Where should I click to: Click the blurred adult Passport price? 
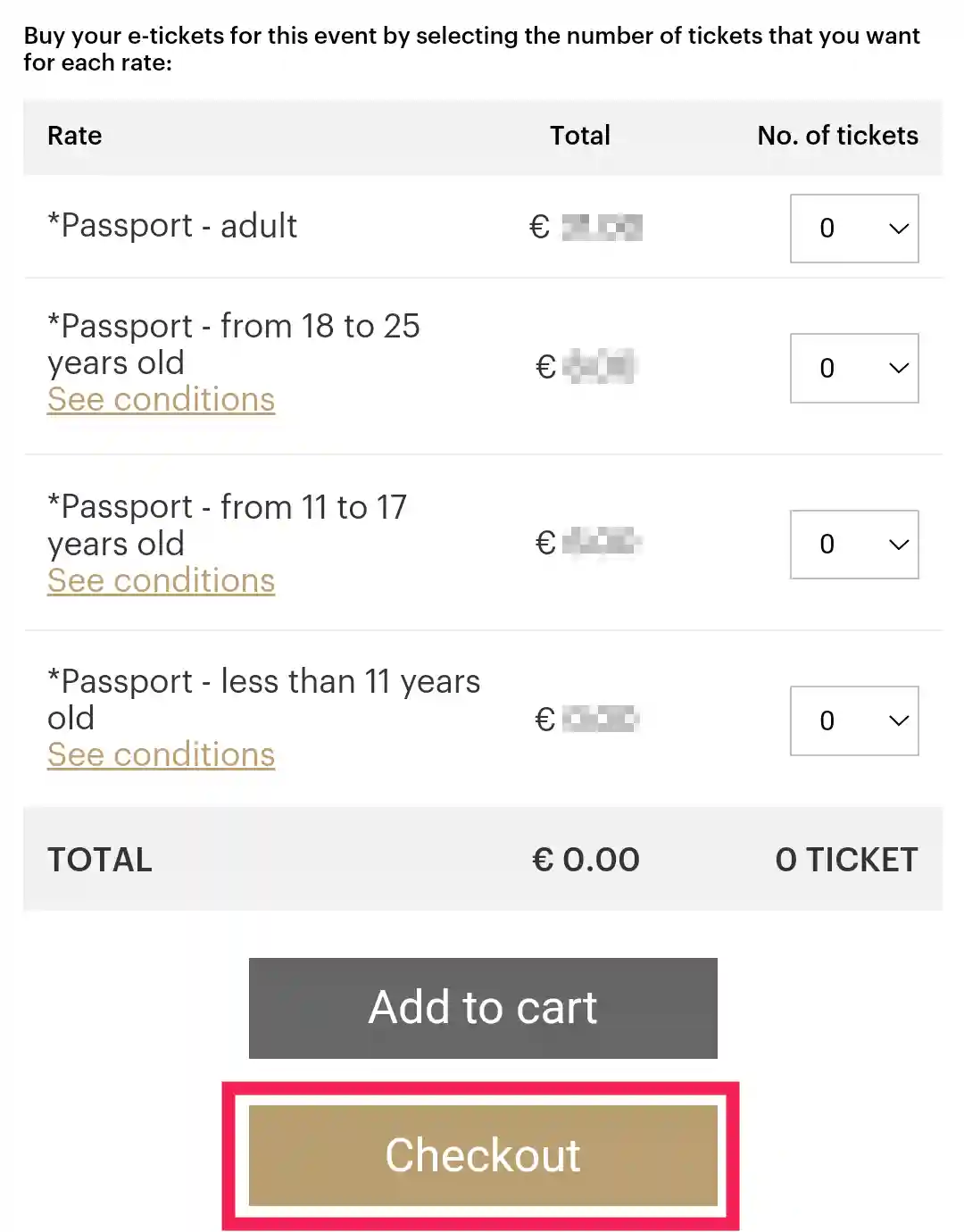600,228
